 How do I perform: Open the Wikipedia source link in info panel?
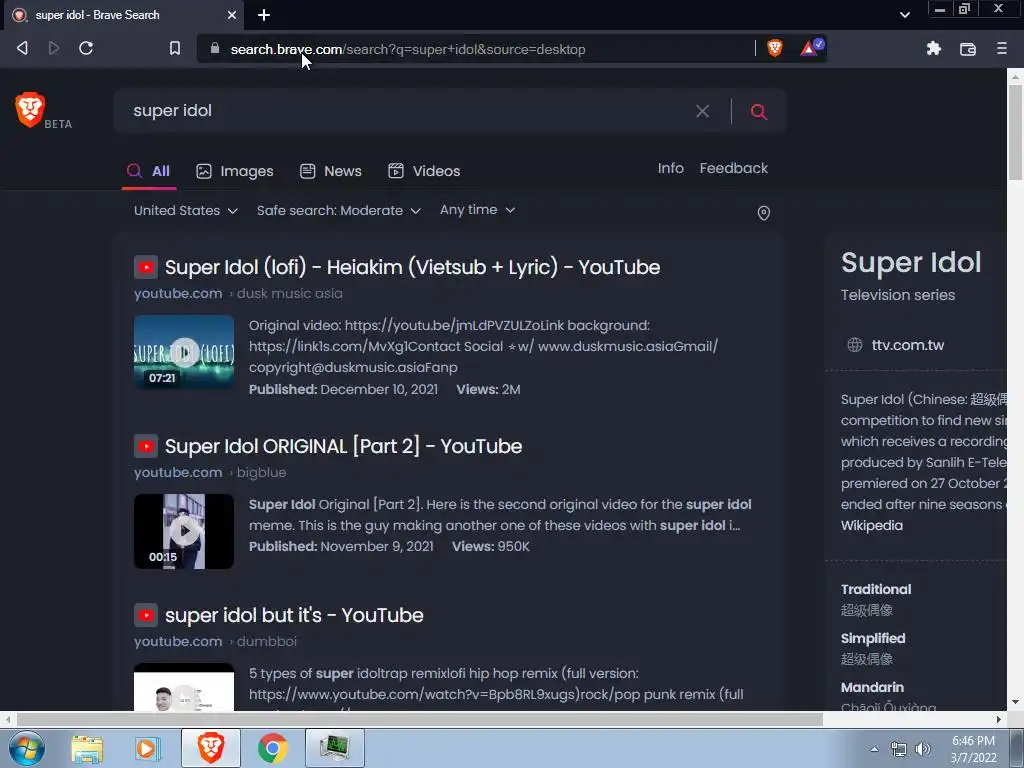click(x=872, y=526)
